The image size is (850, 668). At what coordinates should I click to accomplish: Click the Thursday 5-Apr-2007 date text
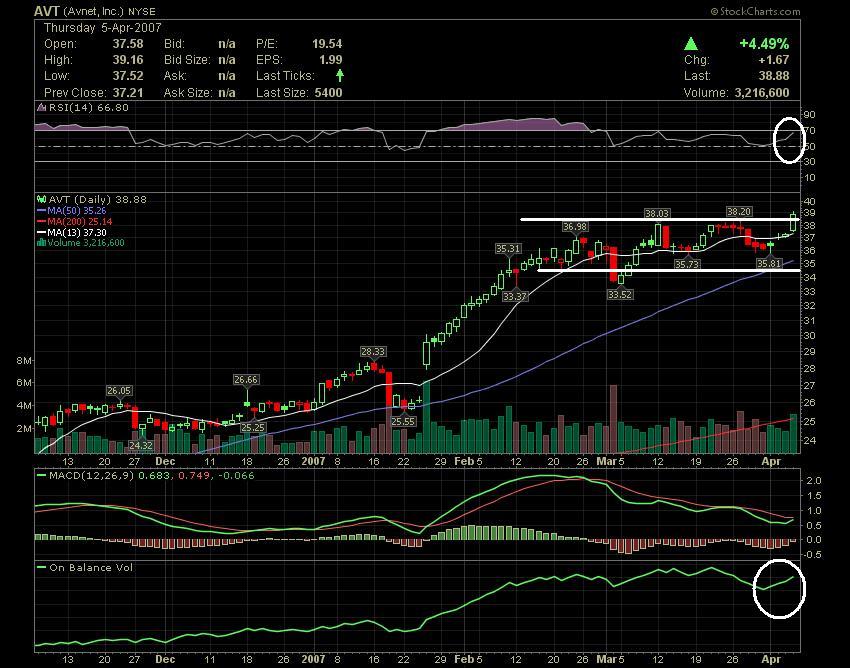102,28
